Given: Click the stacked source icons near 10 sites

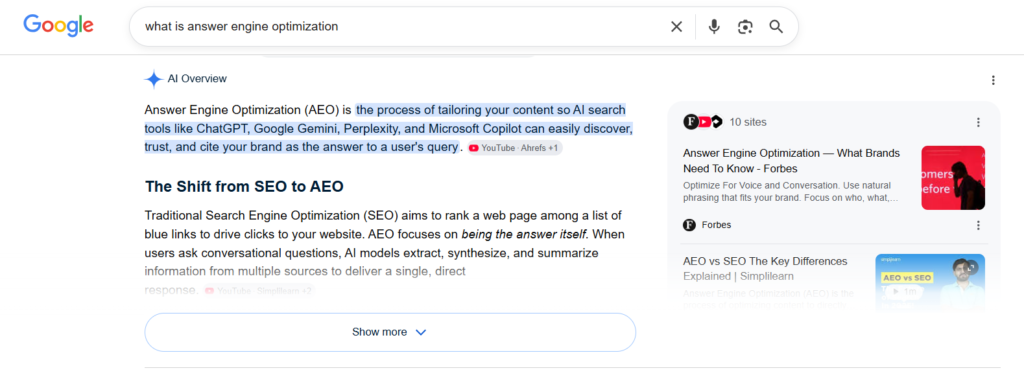Looking at the screenshot, I should click(703, 122).
